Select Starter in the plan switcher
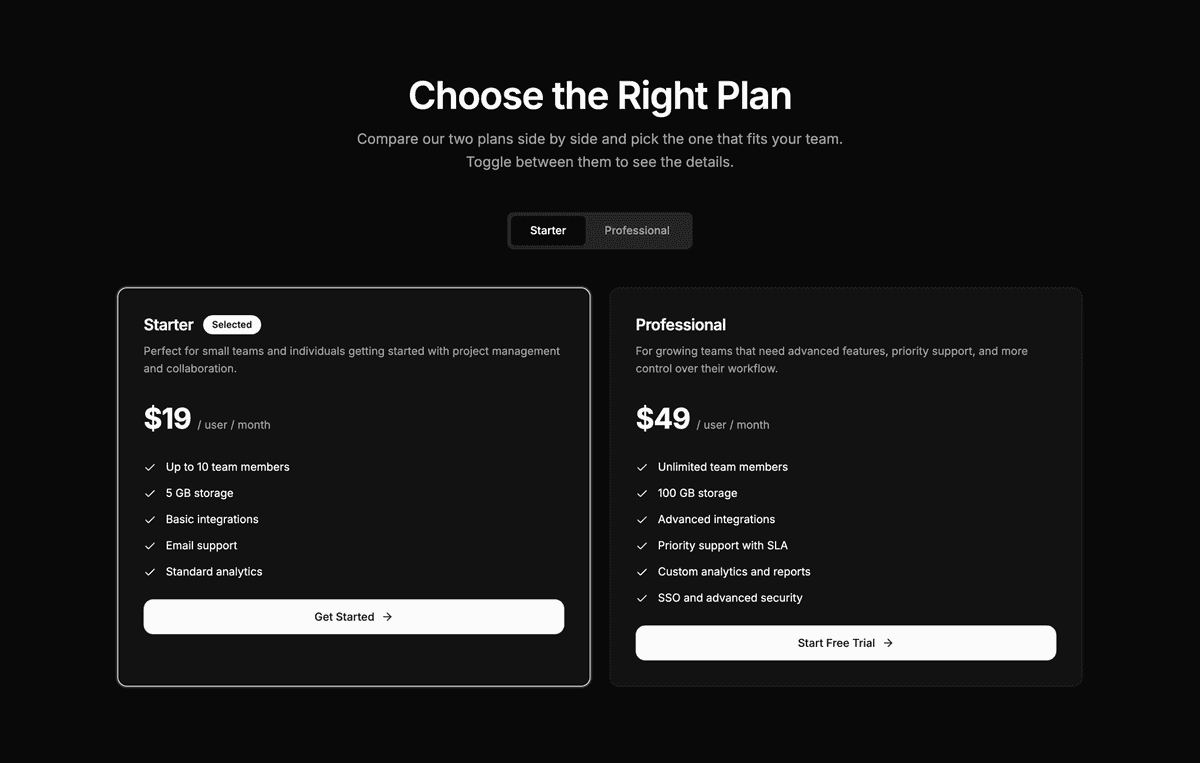1200x763 pixels. 548,230
